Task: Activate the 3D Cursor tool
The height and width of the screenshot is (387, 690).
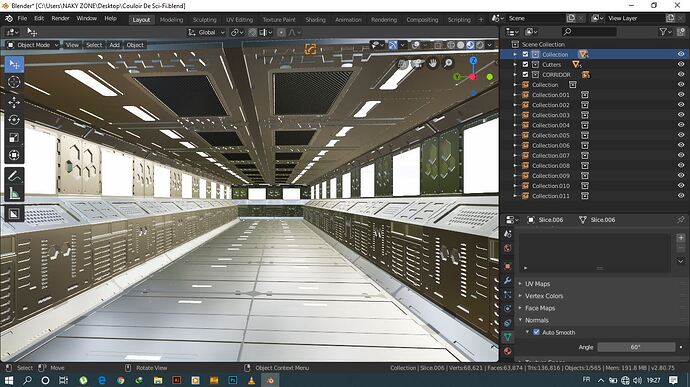Action: [x=14, y=82]
